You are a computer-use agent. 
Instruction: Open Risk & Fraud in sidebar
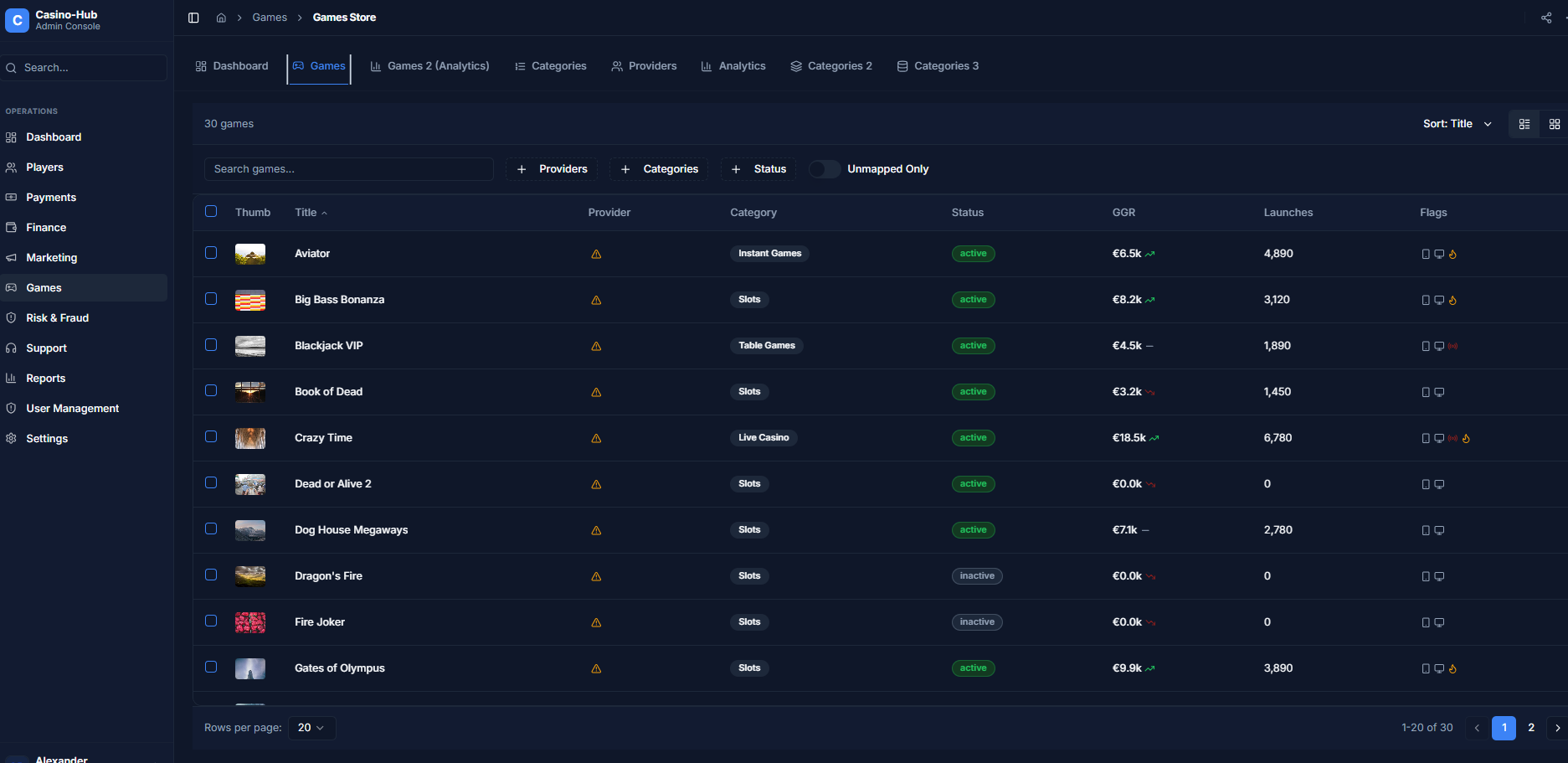coord(57,318)
